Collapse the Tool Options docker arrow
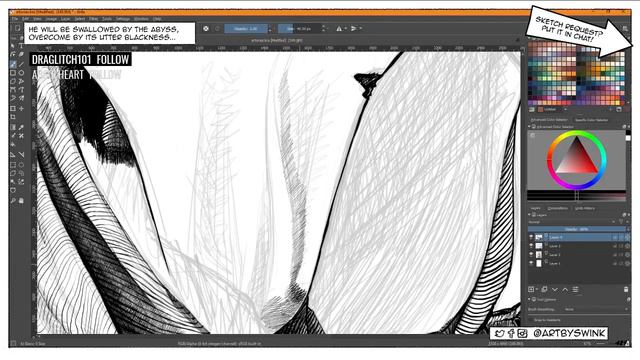Image resolution: width=640 pixels, height=360 pixels. pyautogui.click(x=530, y=300)
